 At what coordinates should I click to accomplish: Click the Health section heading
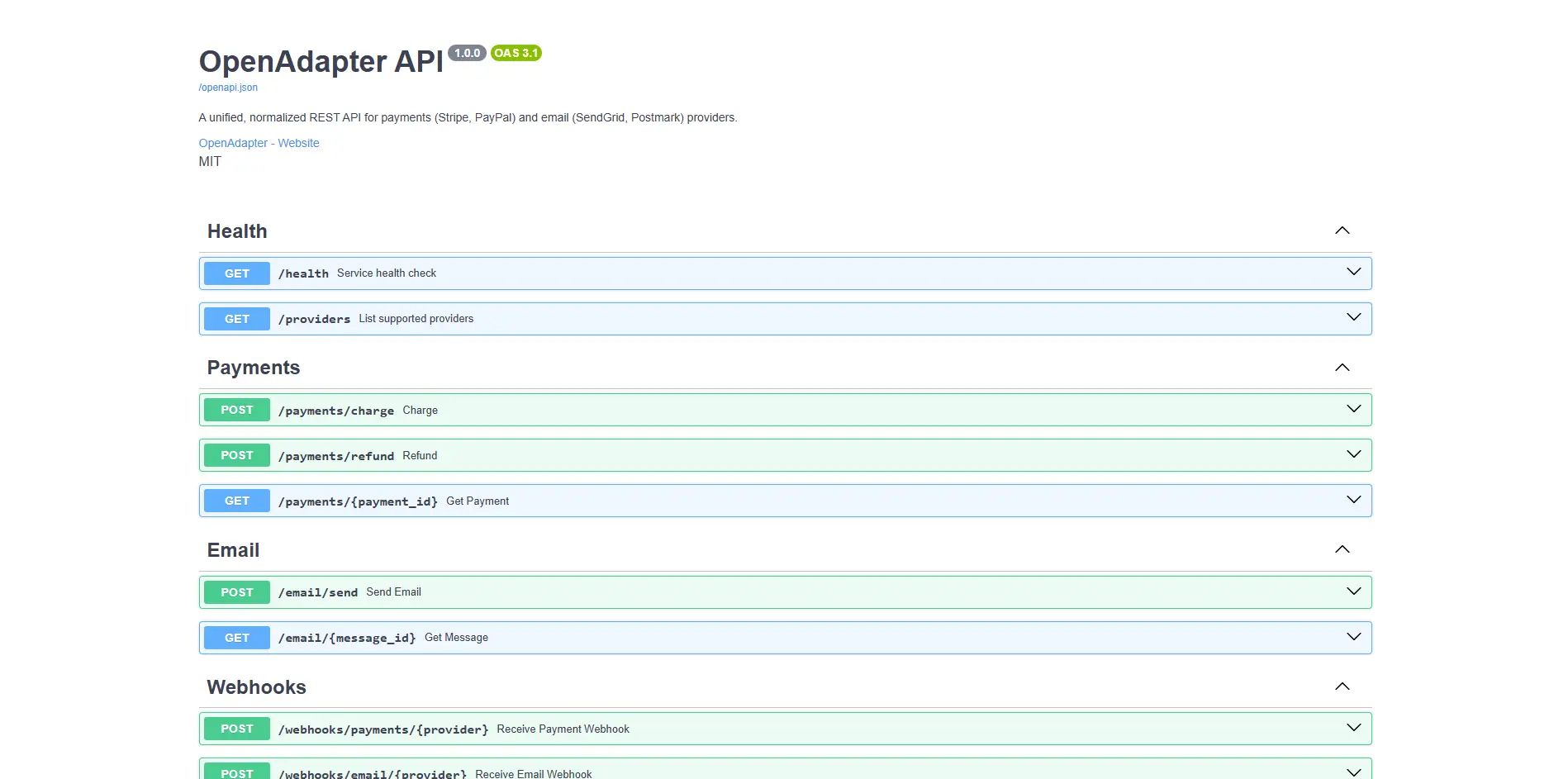pos(237,231)
